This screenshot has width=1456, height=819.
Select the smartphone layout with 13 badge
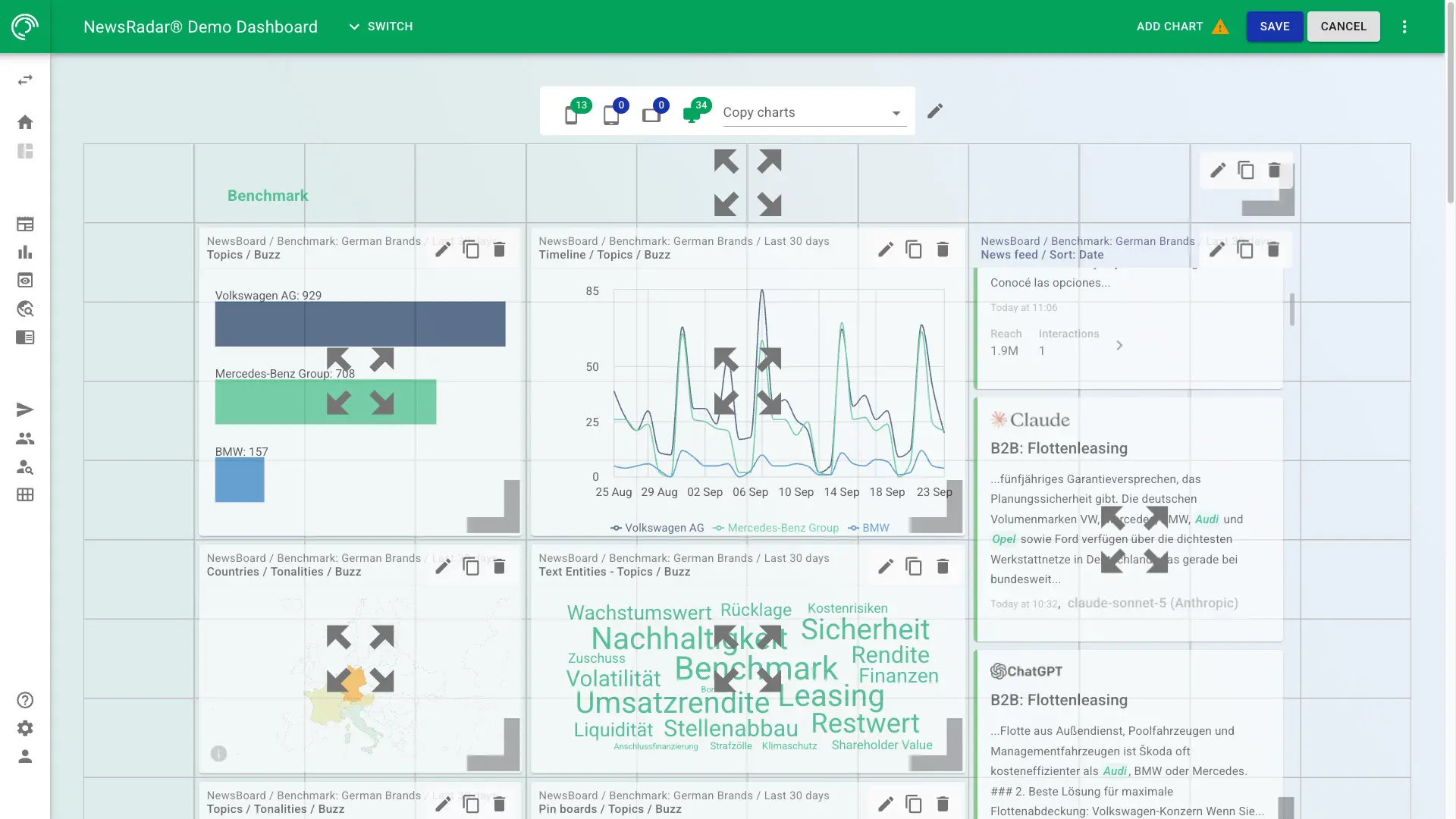(x=572, y=115)
